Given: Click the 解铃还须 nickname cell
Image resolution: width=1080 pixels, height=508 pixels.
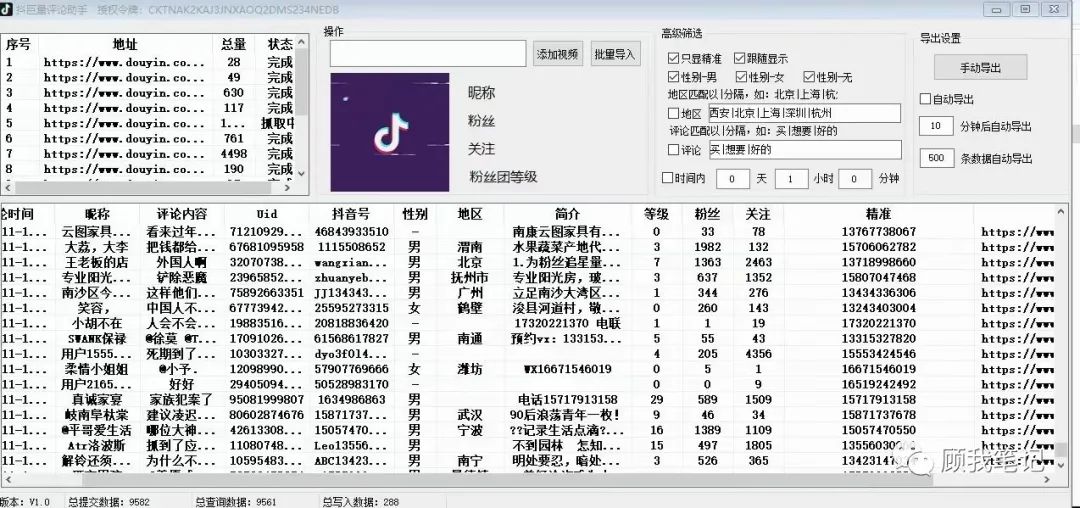Looking at the screenshot, I should (x=97, y=461).
